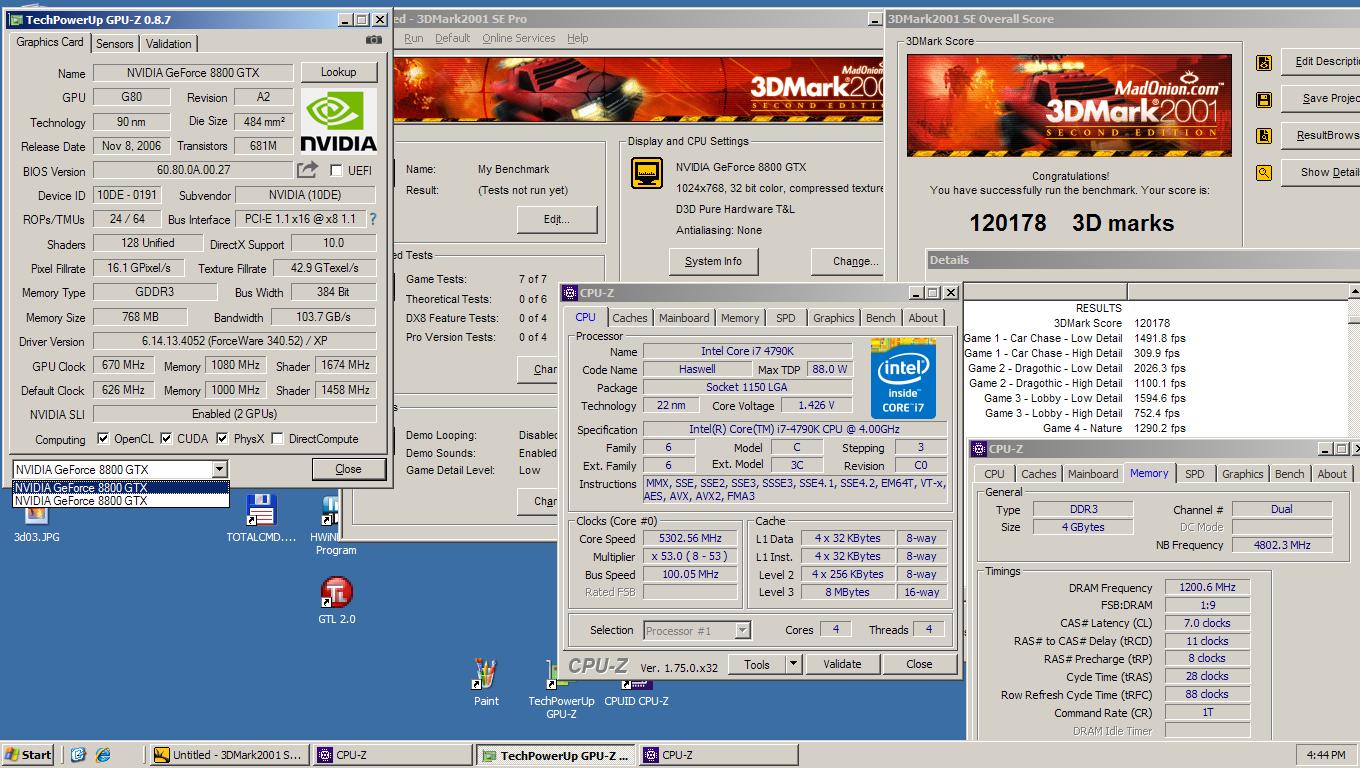
Task: Switch to Untitled - 3DMark2001 taskbar button
Action: [x=228, y=755]
